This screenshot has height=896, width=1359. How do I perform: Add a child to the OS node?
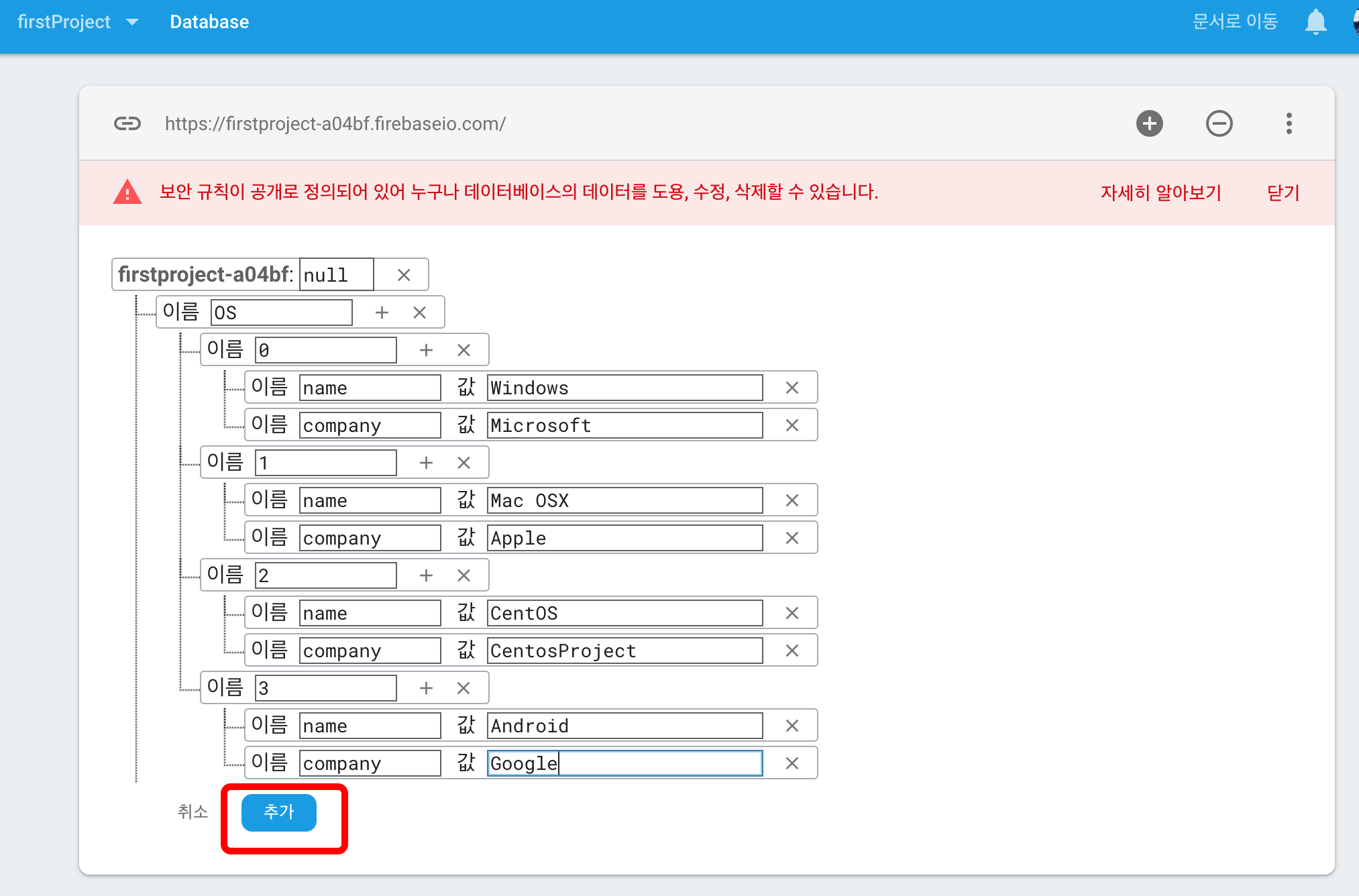point(382,313)
